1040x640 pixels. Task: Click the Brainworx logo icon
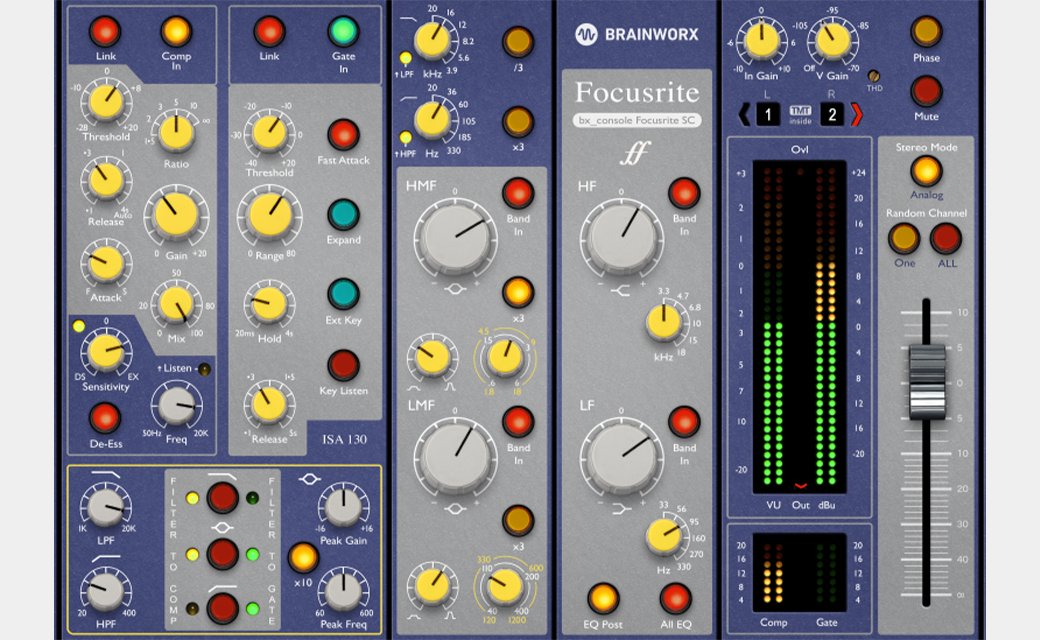(x=586, y=34)
